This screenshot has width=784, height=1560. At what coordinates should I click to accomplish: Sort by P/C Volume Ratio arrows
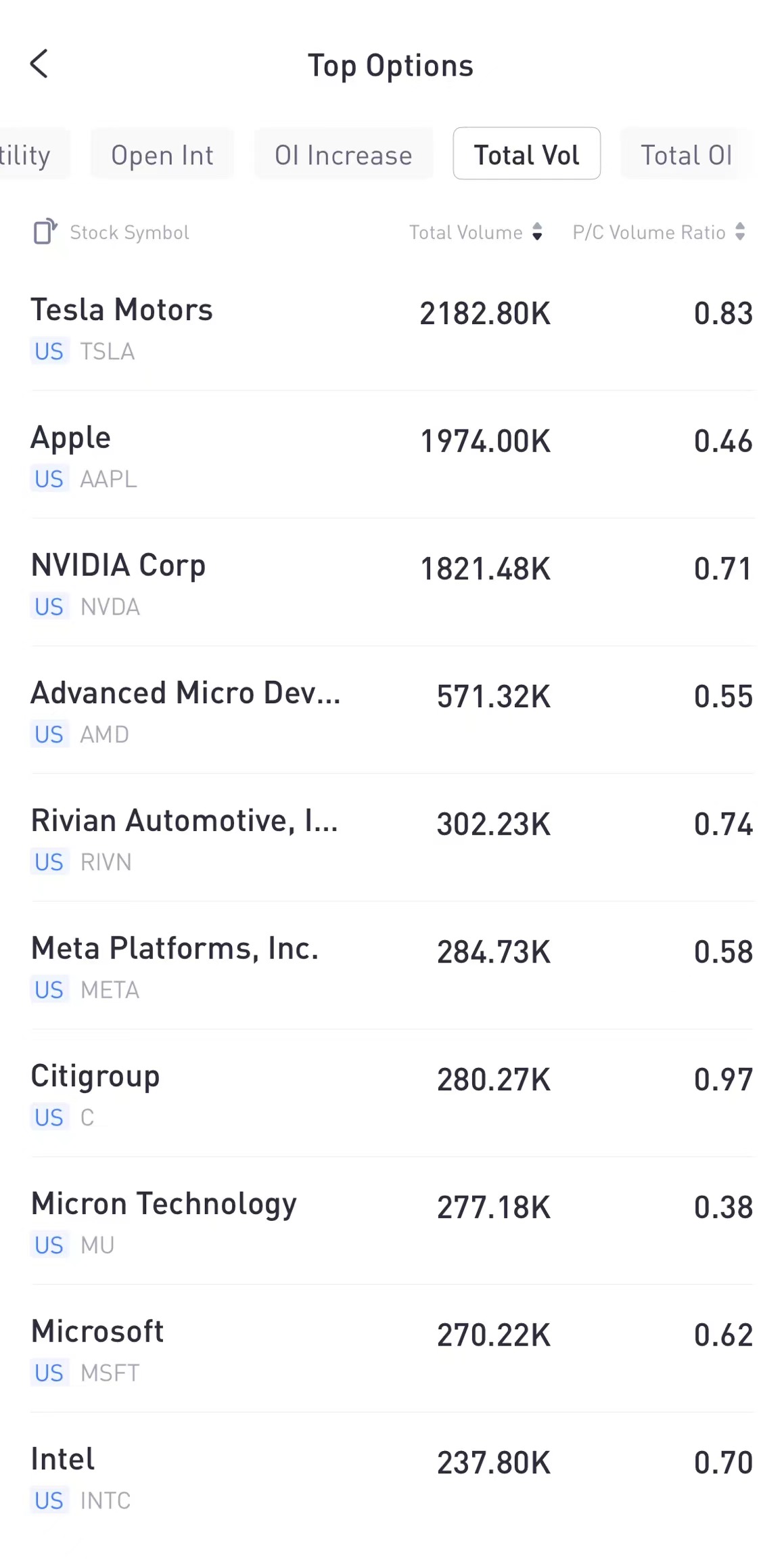pyautogui.click(x=740, y=232)
